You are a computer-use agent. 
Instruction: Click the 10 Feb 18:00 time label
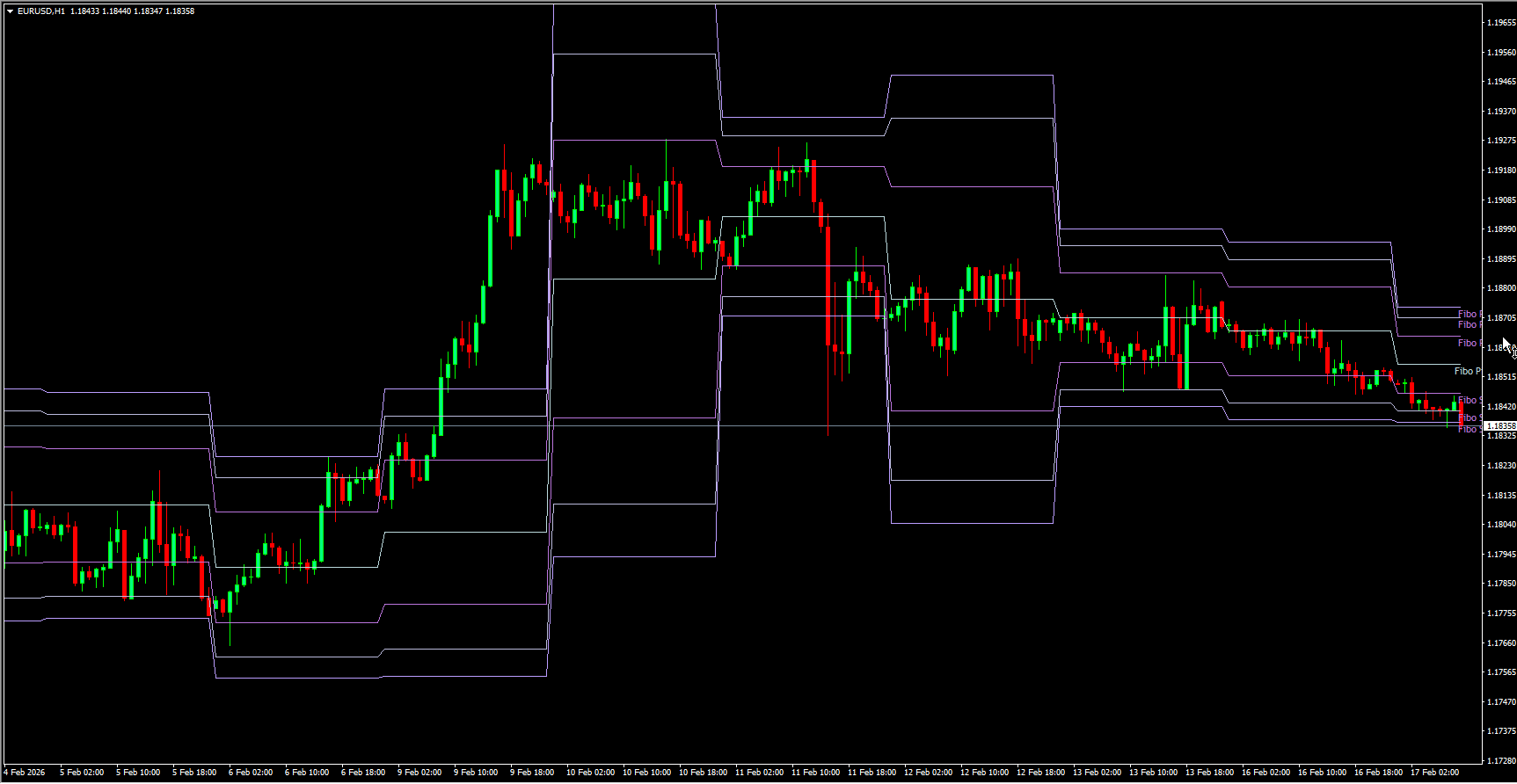[703, 773]
